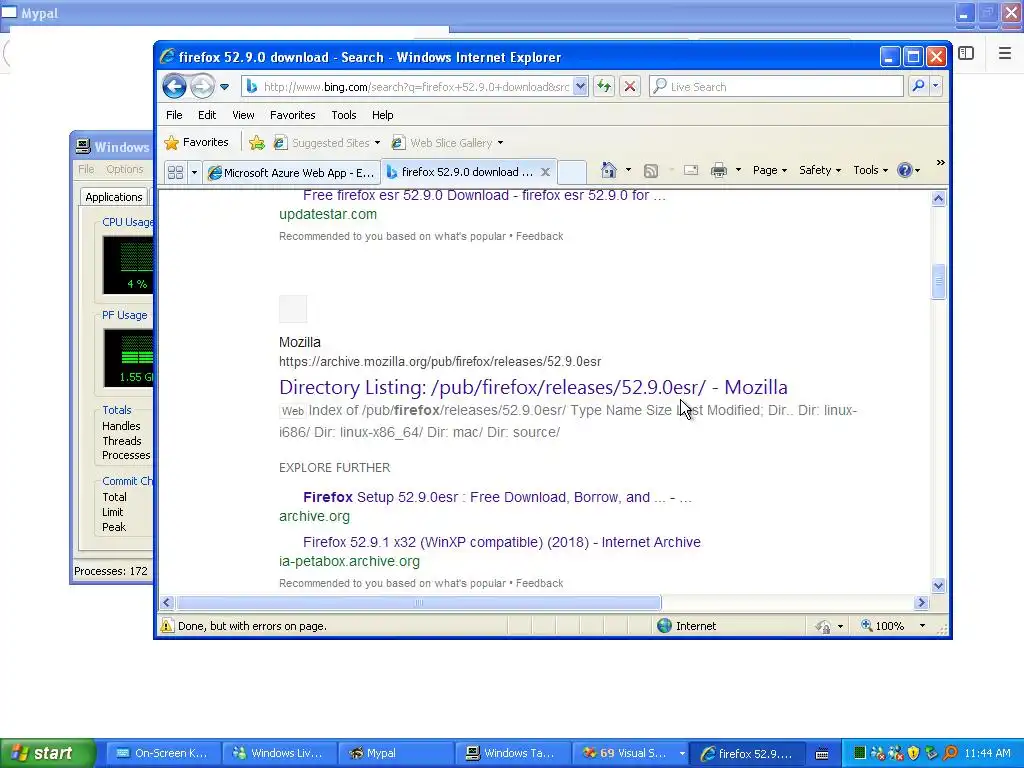Open the View menu

243,115
